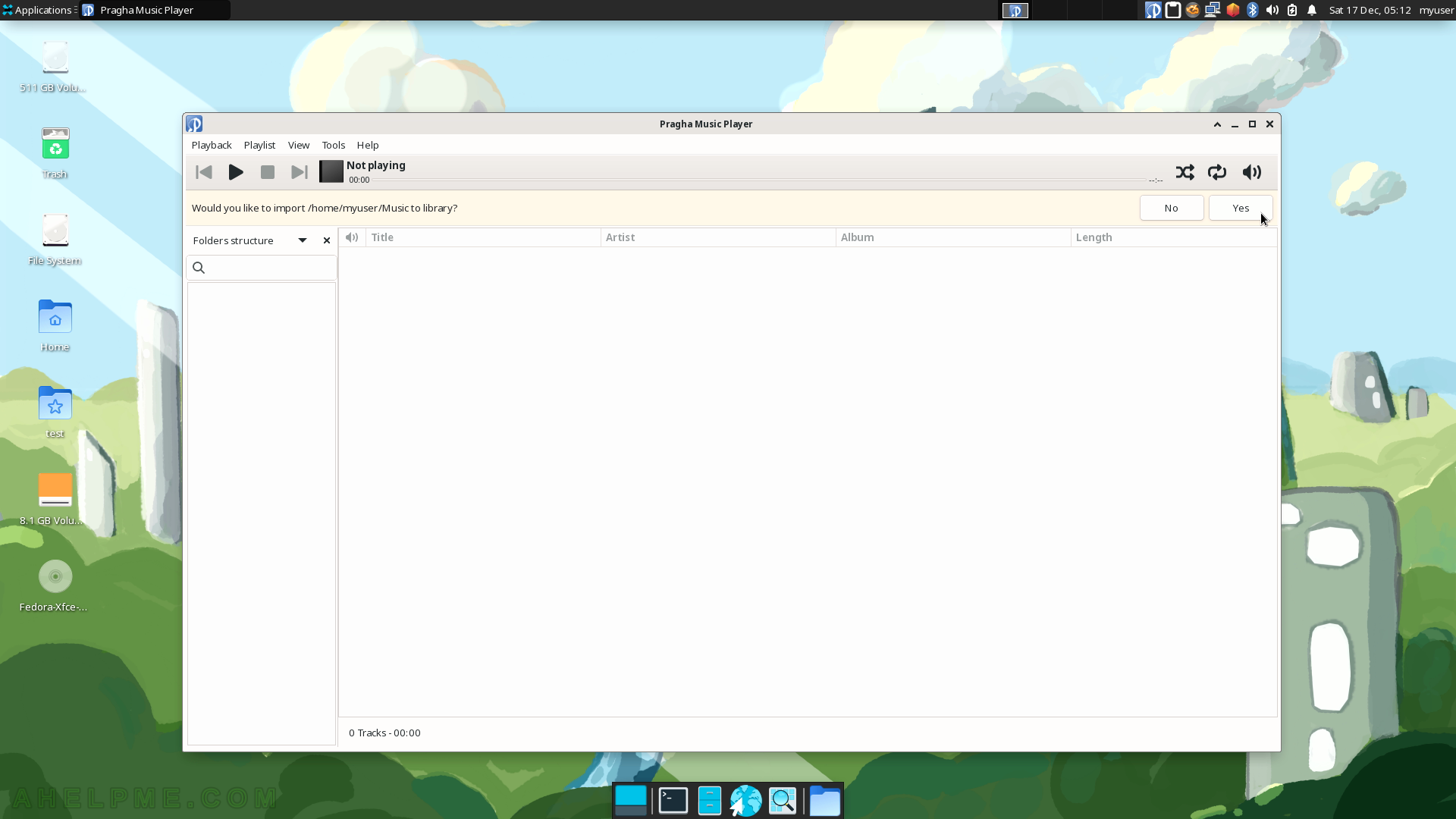Open the Tools menu
This screenshot has height=819, width=1456.
[334, 145]
